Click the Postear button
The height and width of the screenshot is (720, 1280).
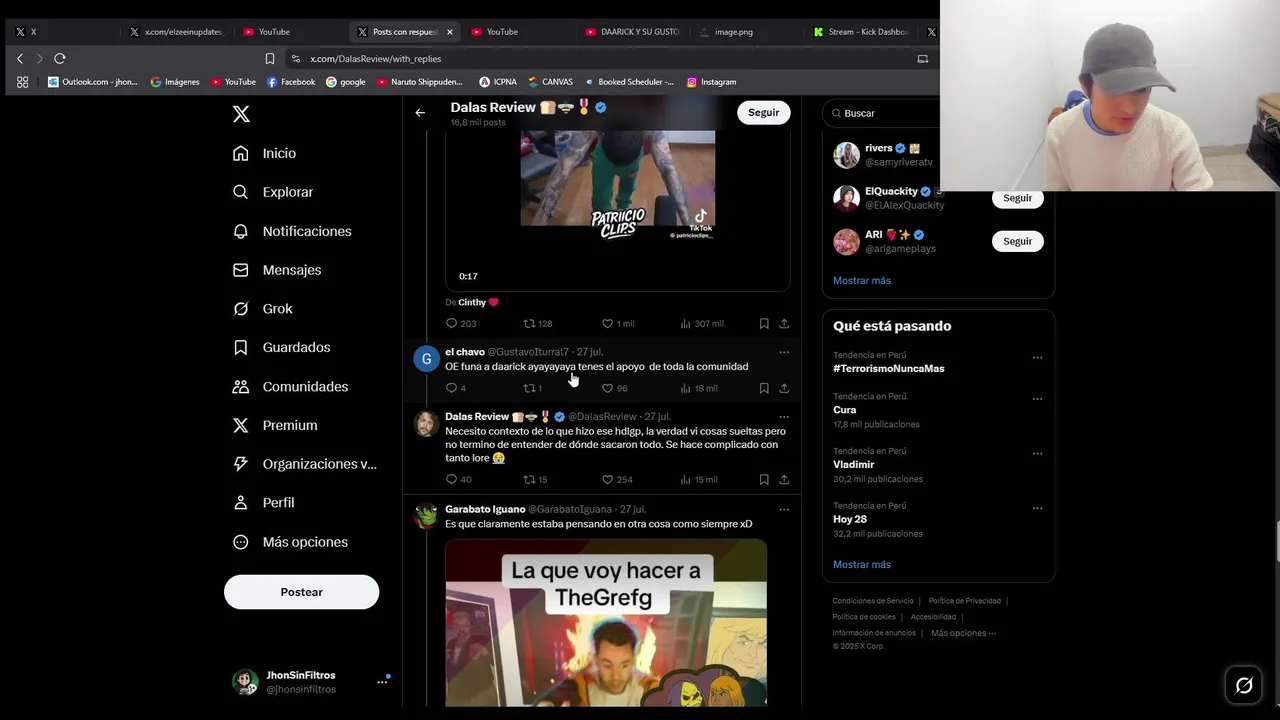click(301, 592)
